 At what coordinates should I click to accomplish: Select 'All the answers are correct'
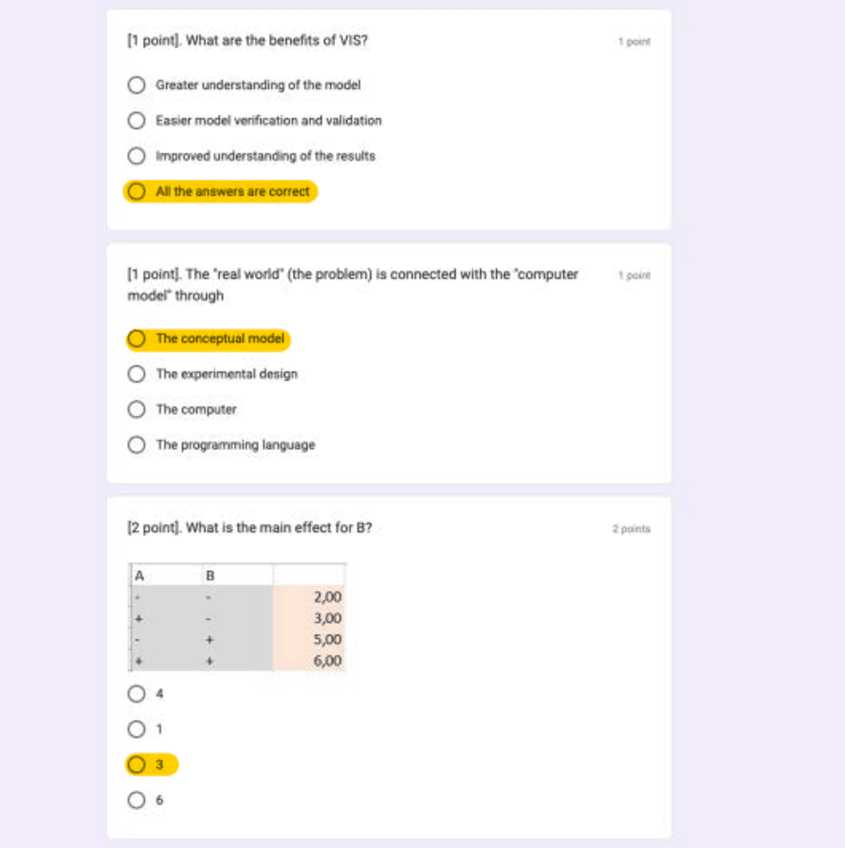[x=137, y=192]
